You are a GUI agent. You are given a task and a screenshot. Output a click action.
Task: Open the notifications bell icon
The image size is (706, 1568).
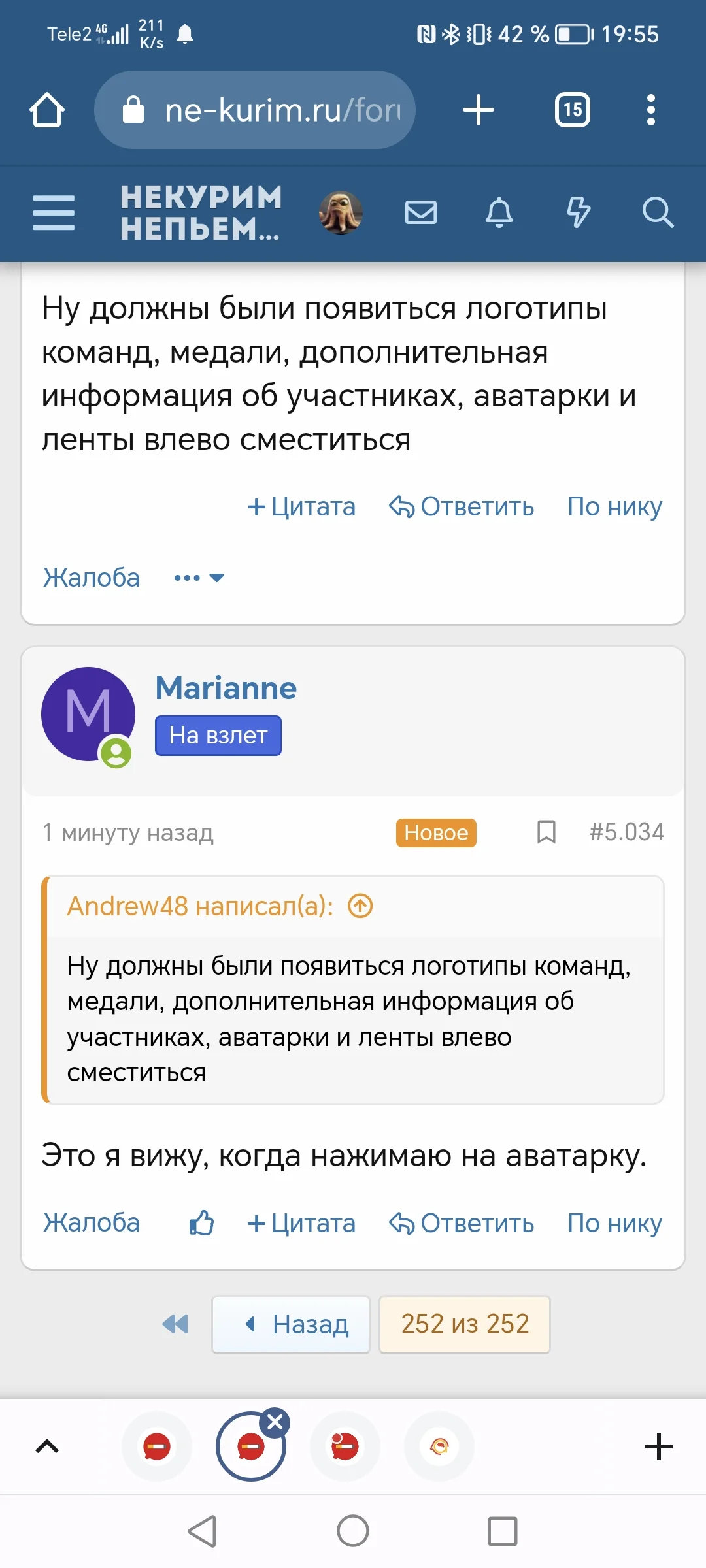(x=500, y=213)
